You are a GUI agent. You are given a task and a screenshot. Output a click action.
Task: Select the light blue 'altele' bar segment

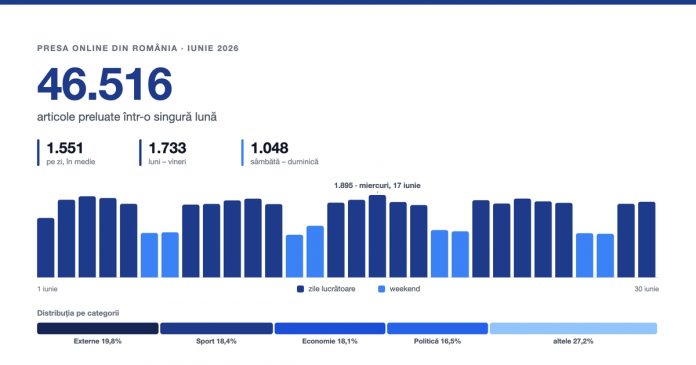(573, 328)
